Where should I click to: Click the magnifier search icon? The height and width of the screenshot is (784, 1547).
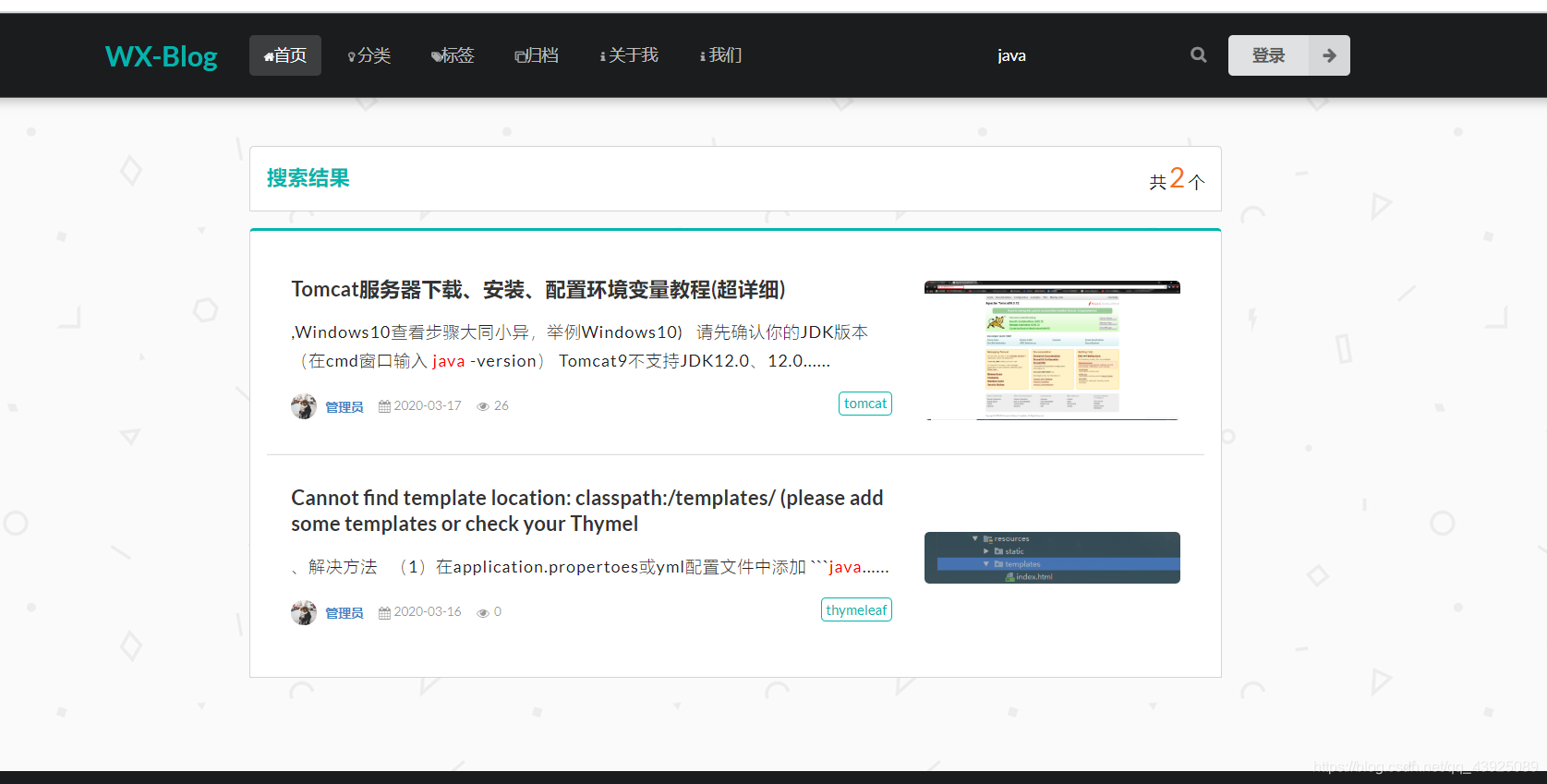1199,55
